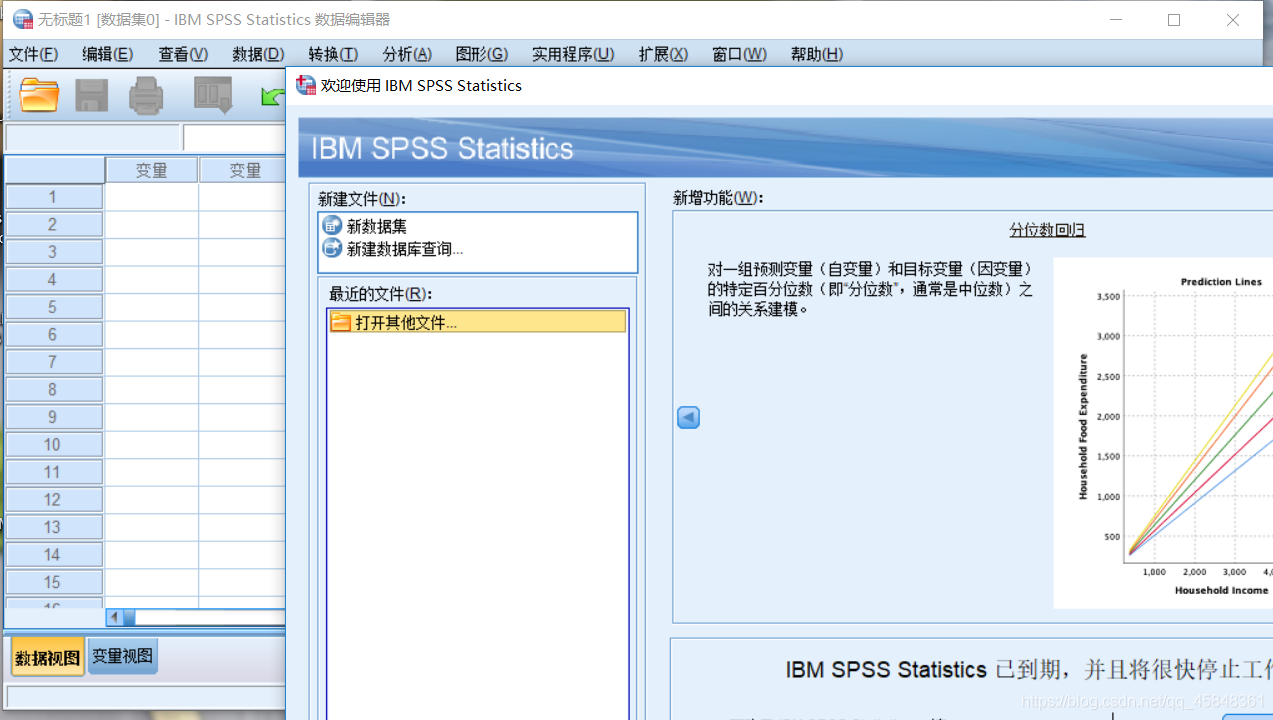Click the first 变量 column header
The image size is (1273, 720).
tap(152, 170)
